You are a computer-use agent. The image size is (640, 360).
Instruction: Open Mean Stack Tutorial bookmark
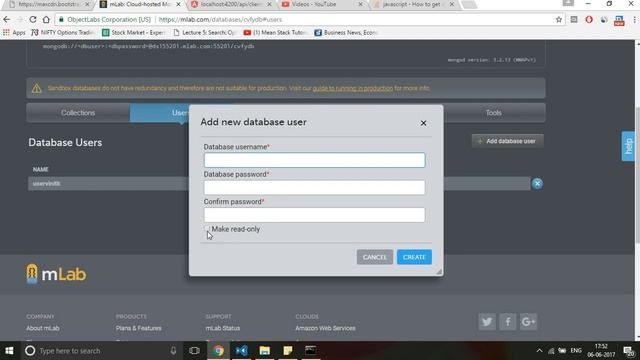click(274, 32)
